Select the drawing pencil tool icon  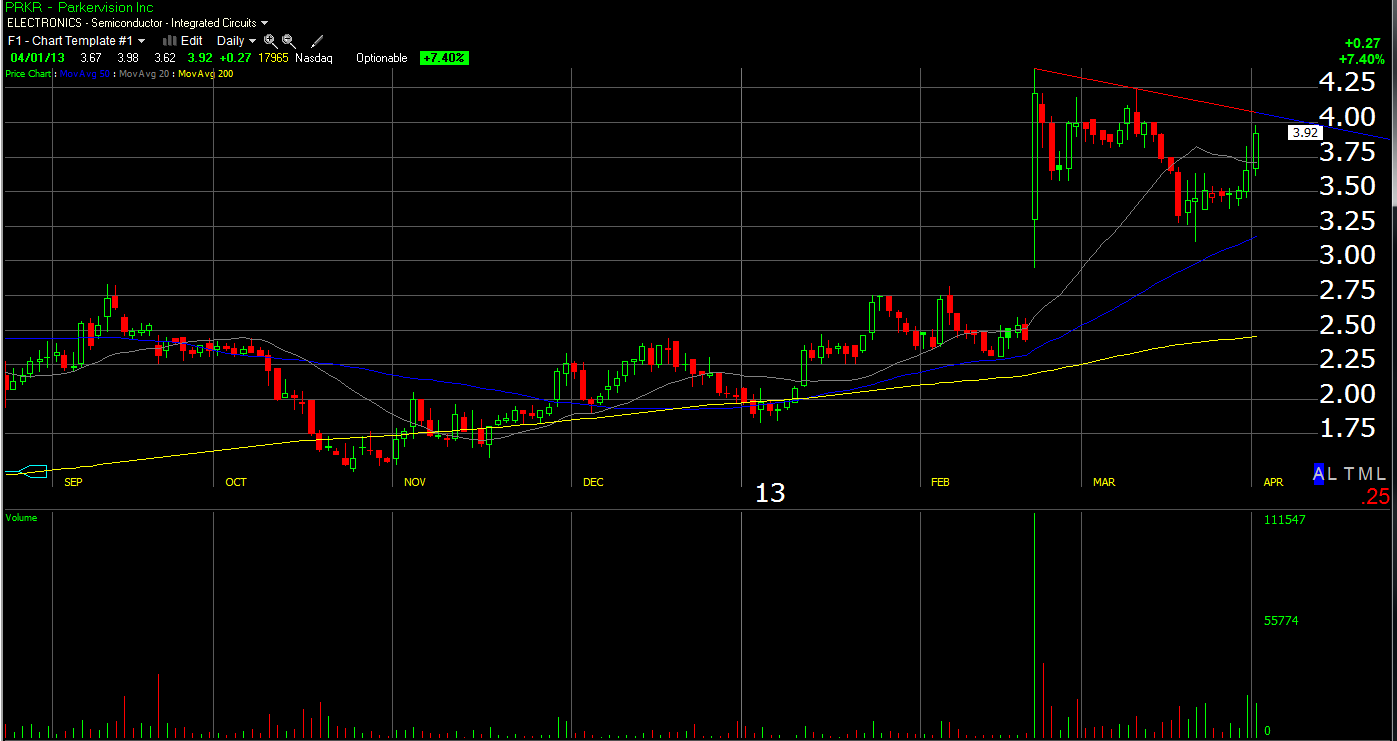pyautogui.click(x=317, y=41)
